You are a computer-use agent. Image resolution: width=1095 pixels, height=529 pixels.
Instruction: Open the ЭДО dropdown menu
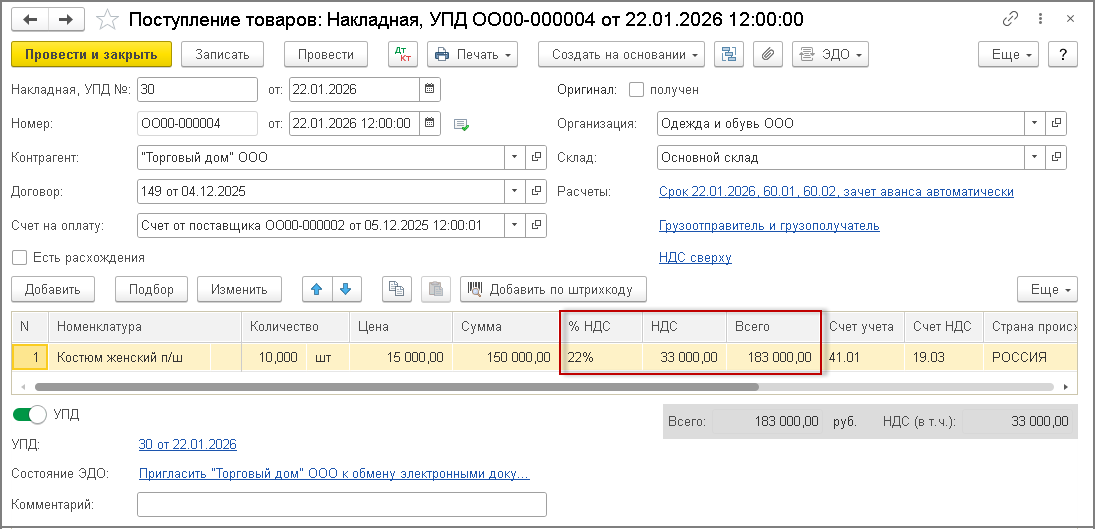pos(830,54)
